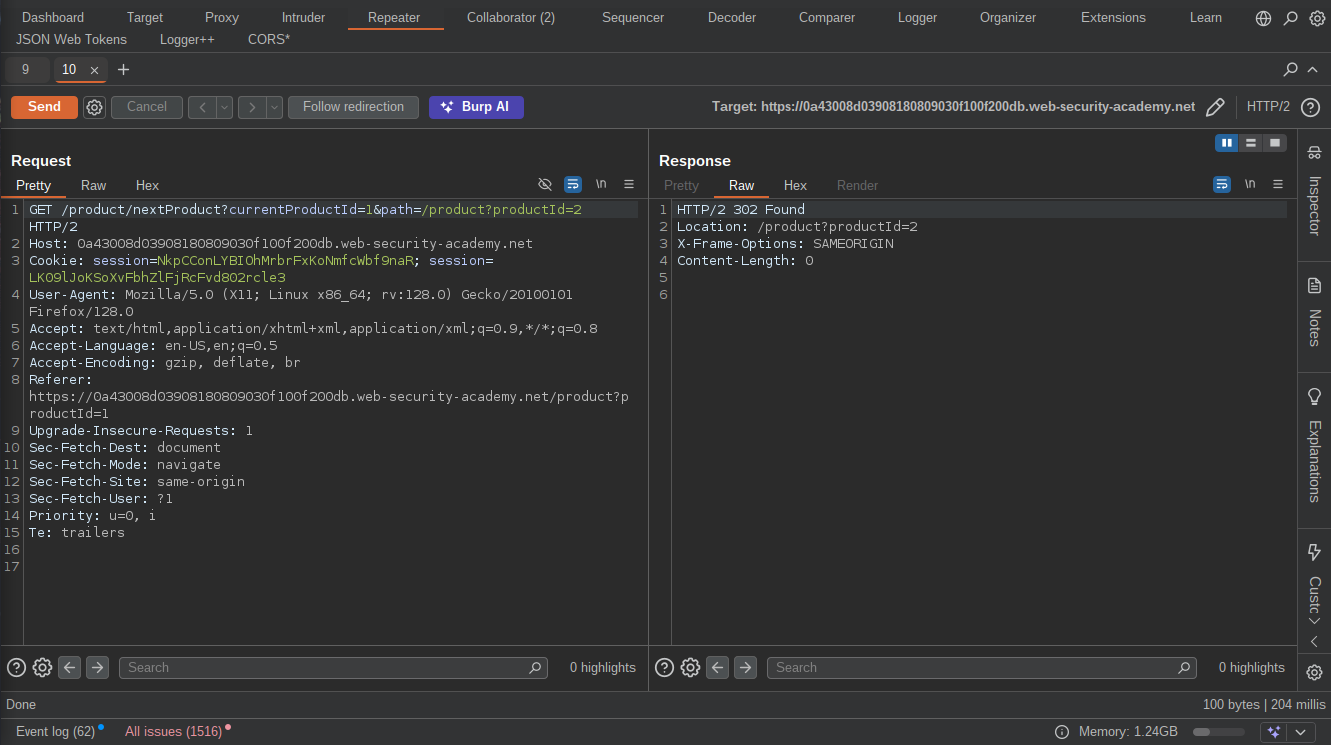Viewport: 1331px width, 745px height.
Task: Open the send-request history dropdown arrow
Action: (223, 107)
